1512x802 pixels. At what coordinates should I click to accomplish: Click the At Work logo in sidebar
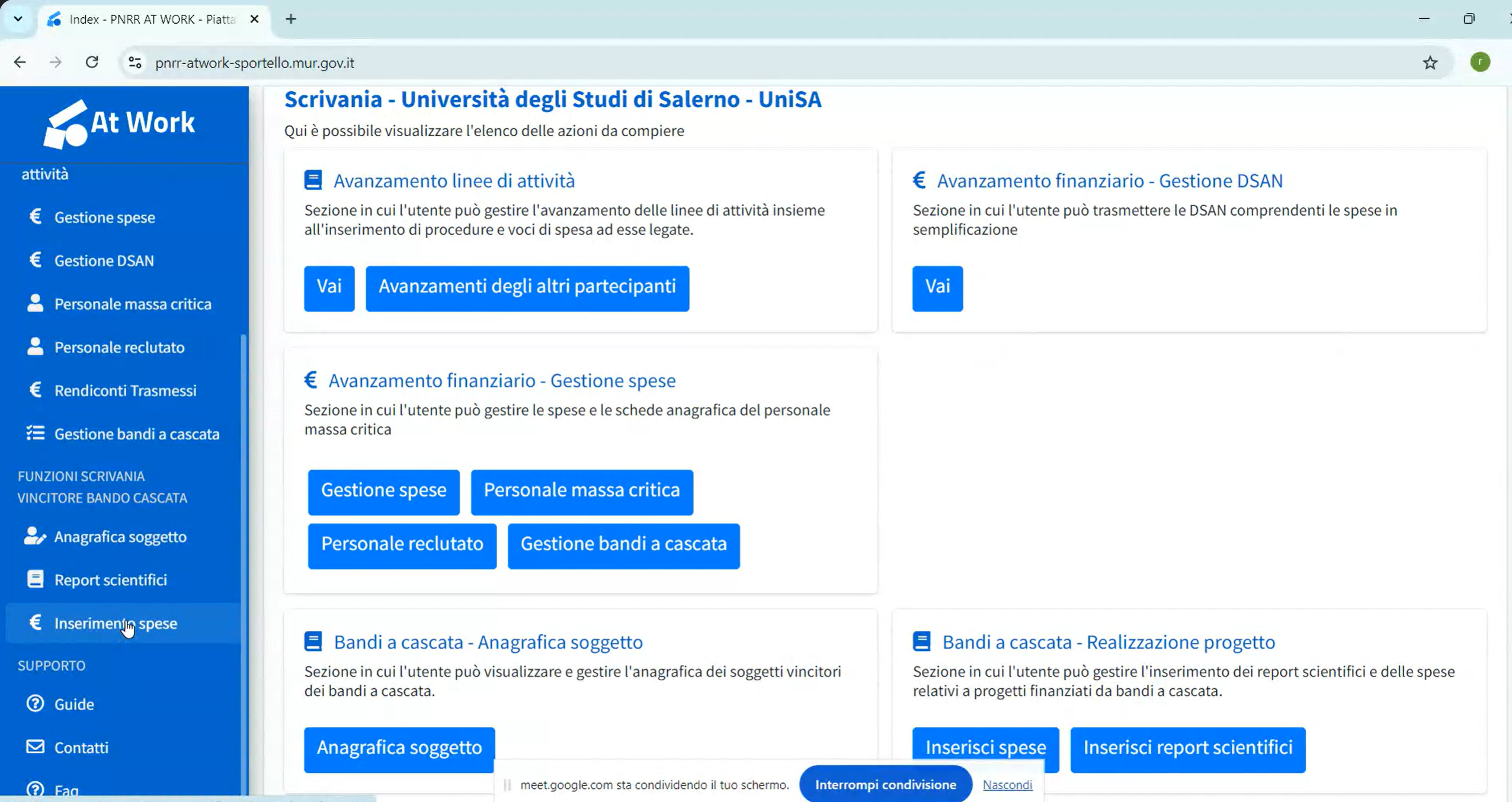point(119,124)
